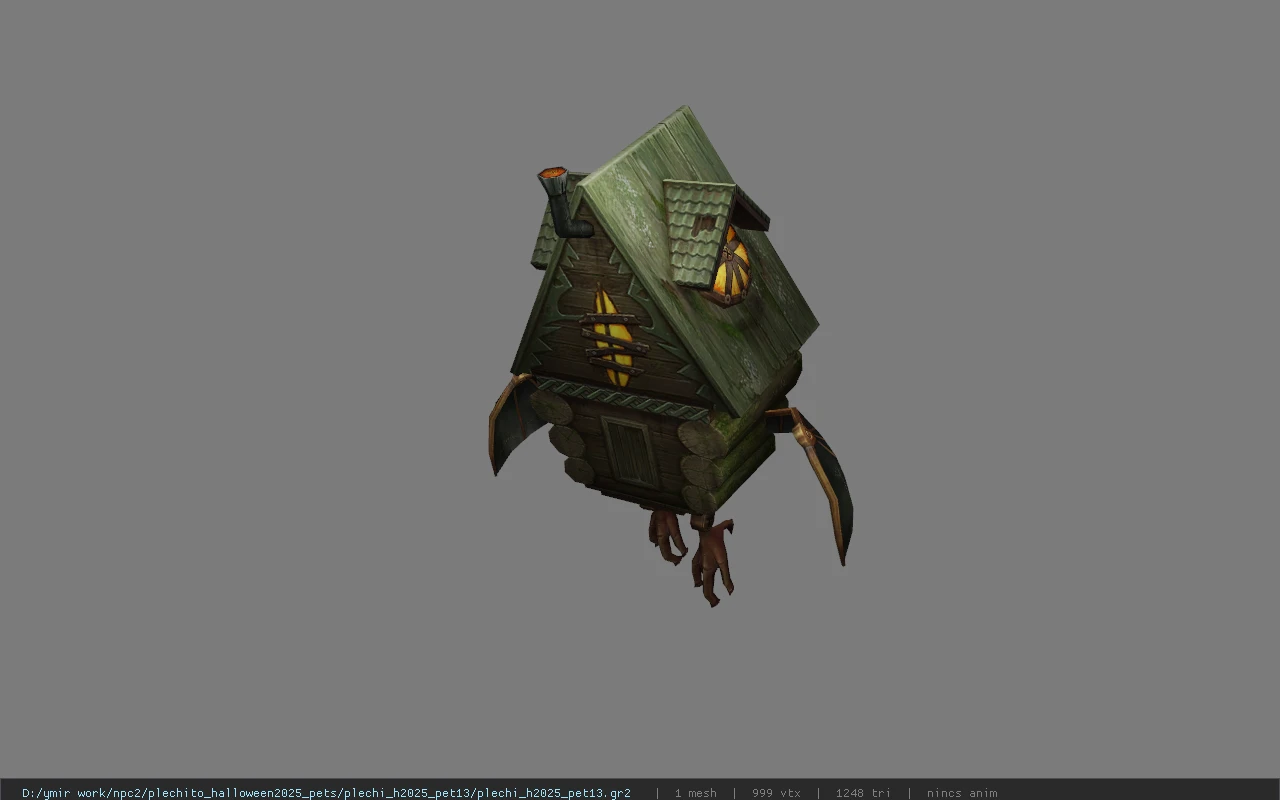
Task: Click the file path ending plechi_h2025_pet13.gr2
Action: [x=326, y=793]
